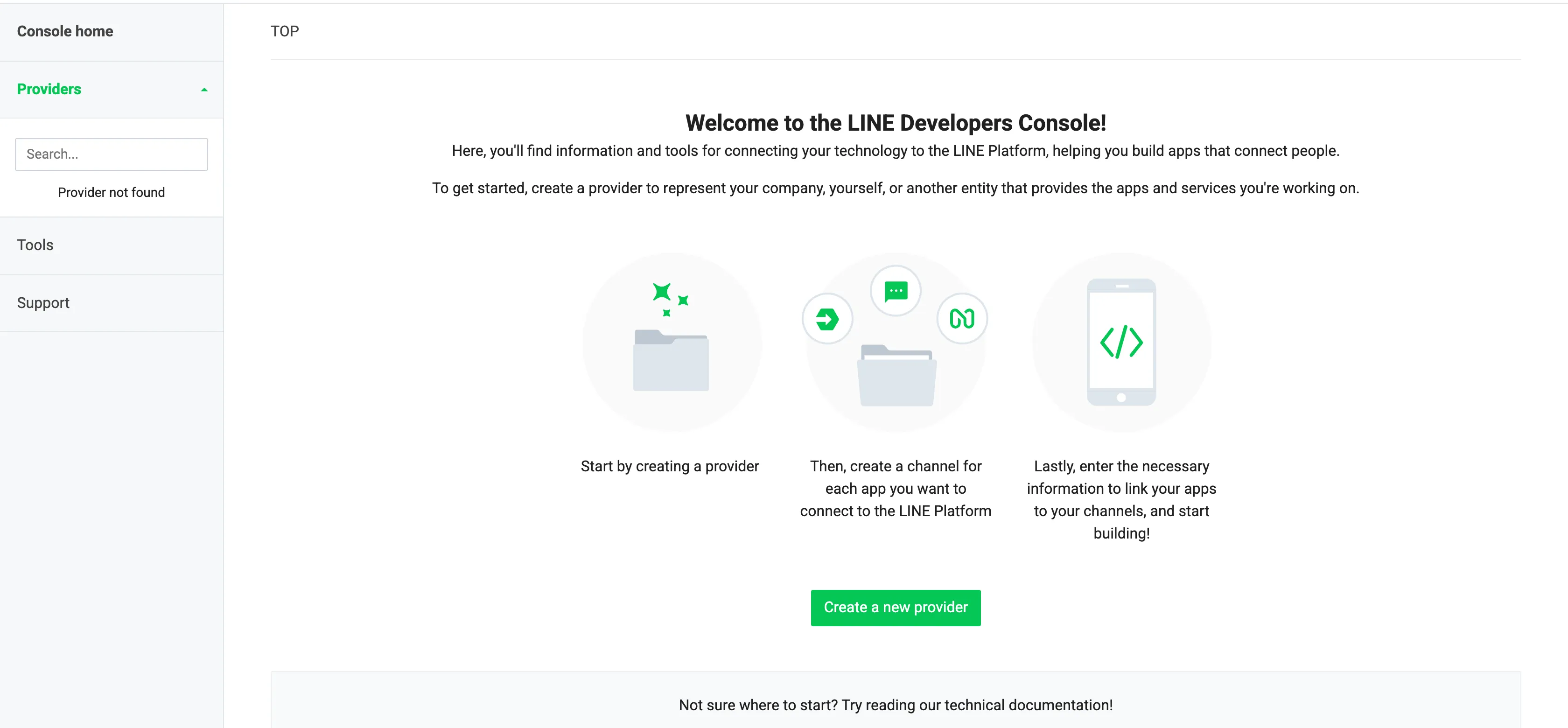Open the Tools sidebar item
Viewport: 1568px width, 728px height.
point(35,245)
